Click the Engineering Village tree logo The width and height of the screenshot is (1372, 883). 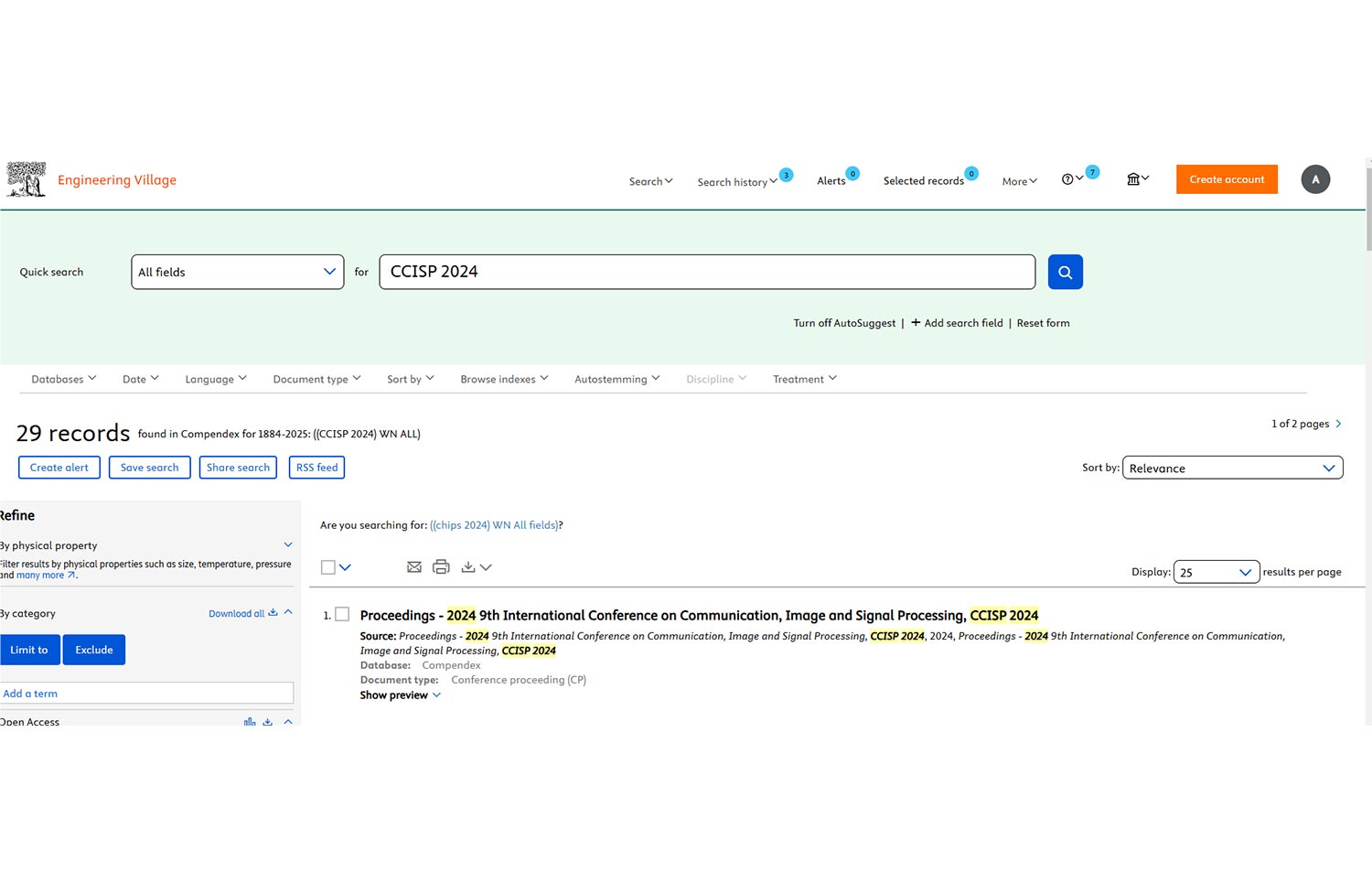click(27, 179)
